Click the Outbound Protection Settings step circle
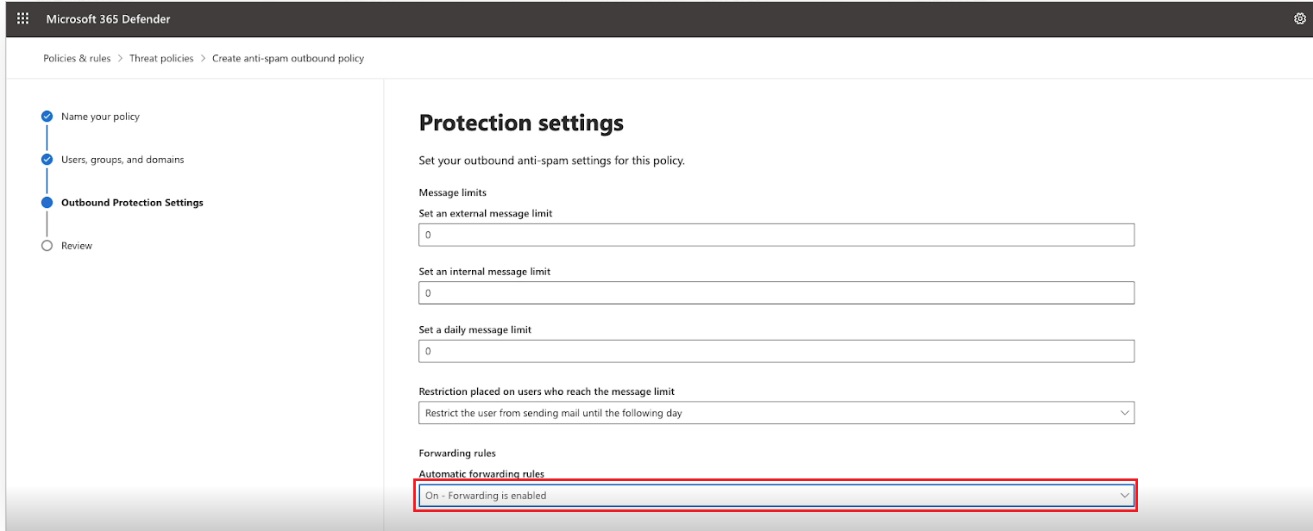Image resolution: width=1313 pixels, height=531 pixels. 46,202
